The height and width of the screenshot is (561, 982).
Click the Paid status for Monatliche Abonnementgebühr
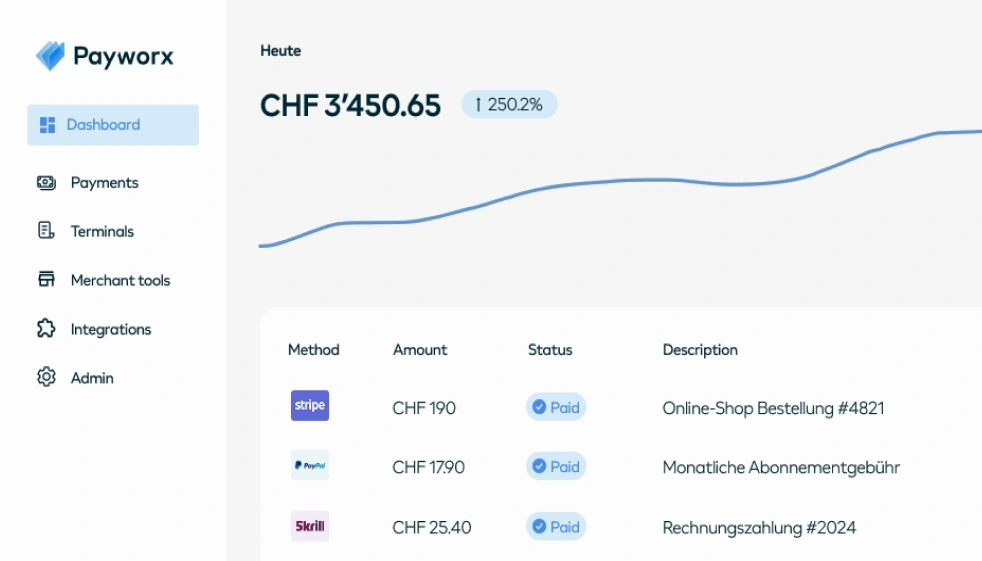[556, 466]
